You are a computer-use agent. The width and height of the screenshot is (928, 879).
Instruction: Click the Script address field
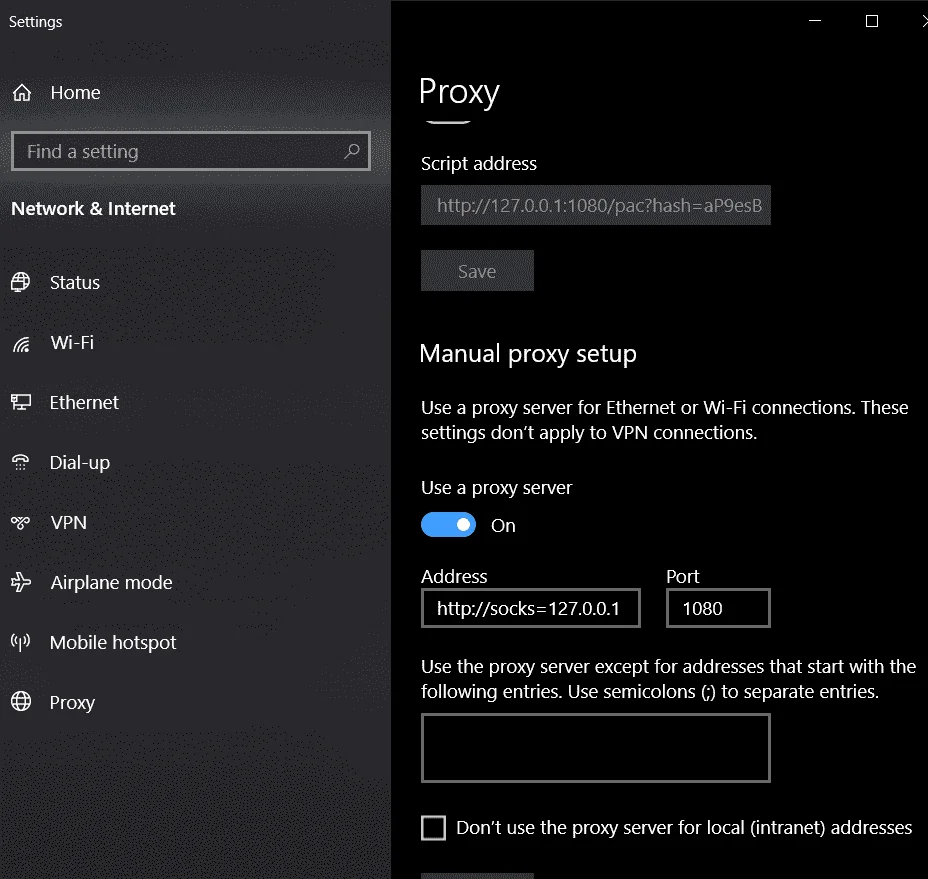595,205
